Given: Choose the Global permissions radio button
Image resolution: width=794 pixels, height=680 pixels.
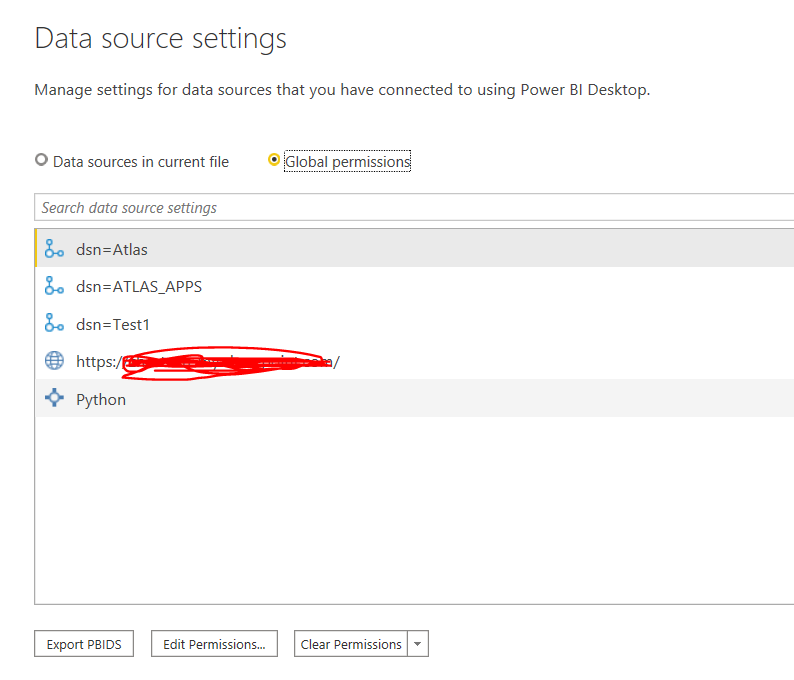Looking at the screenshot, I should (274, 160).
